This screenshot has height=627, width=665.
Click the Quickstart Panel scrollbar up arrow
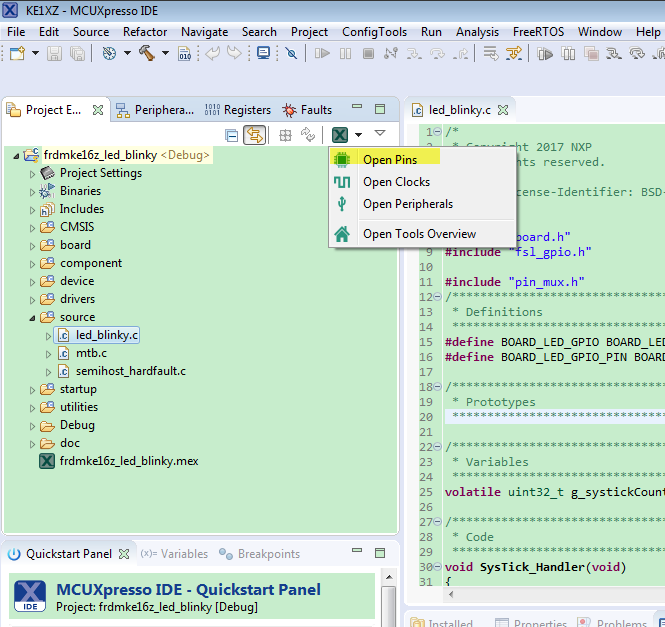pyautogui.click(x=389, y=577)
